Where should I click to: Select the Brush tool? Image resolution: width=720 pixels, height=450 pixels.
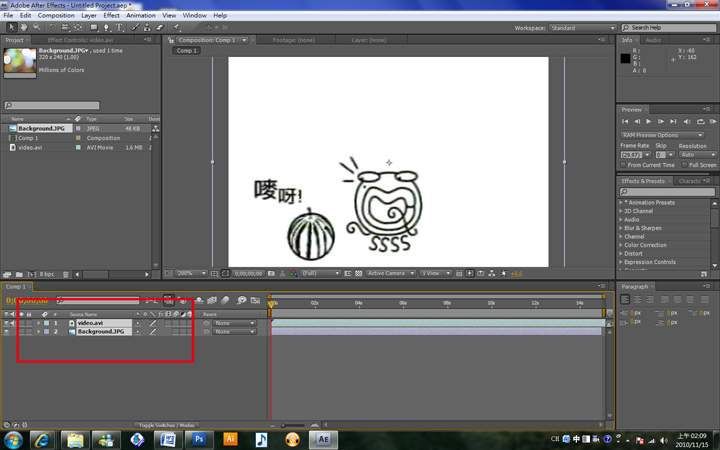coord(136,27)
